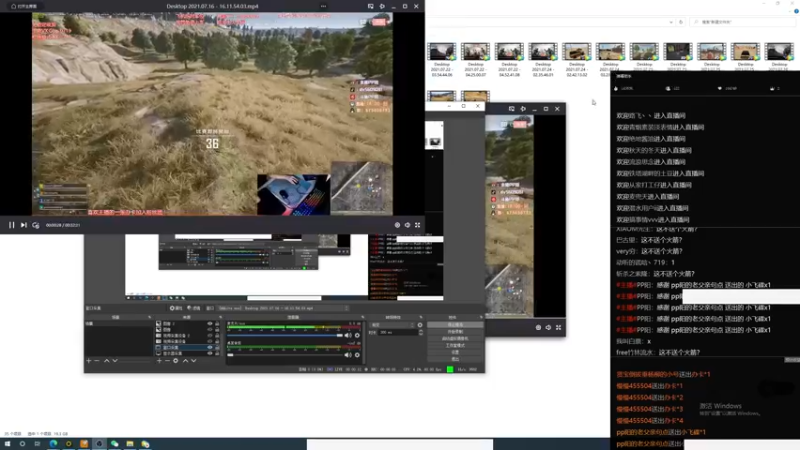
Task: Open the window selection dropdown in OBS toolbar
Action: point(283,308)
